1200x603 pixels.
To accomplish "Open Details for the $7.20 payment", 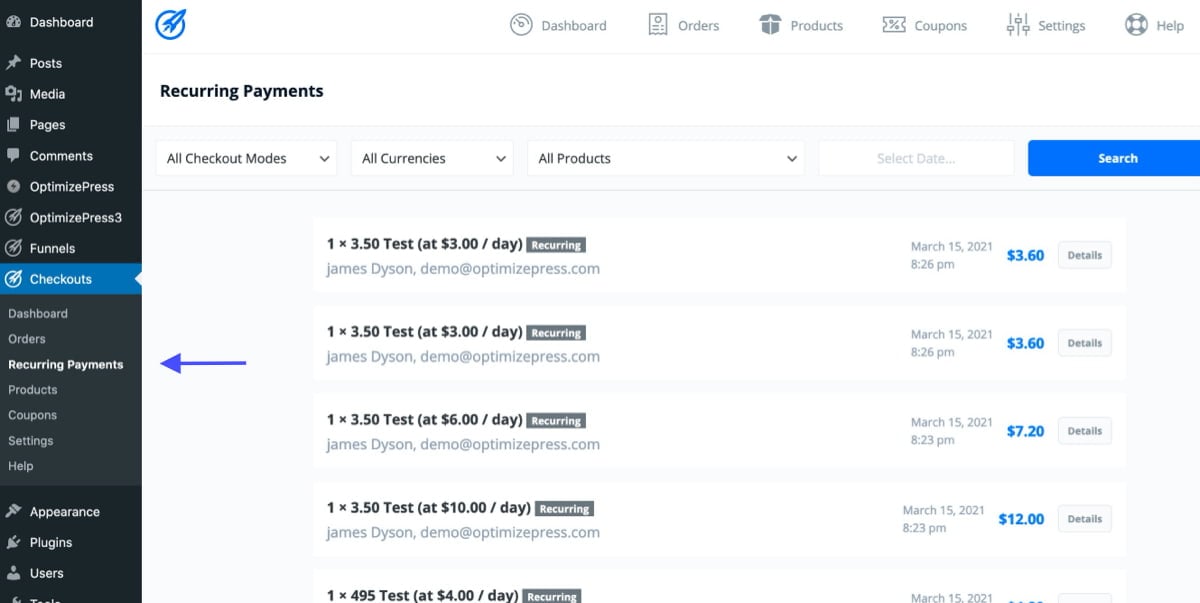I will click(1084, 431).
